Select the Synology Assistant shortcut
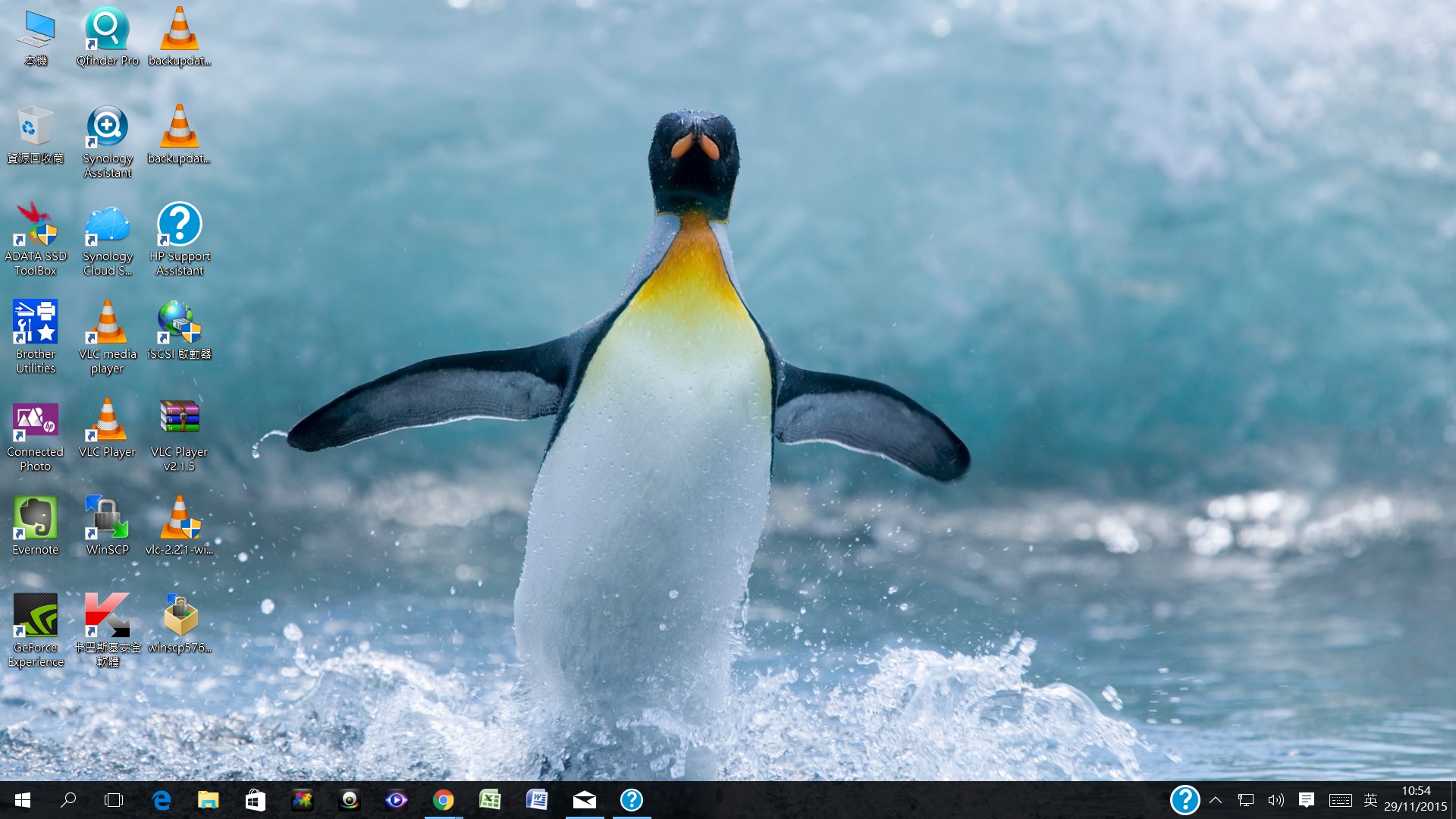Screen dimensions: 1456x819 (108, 143)
